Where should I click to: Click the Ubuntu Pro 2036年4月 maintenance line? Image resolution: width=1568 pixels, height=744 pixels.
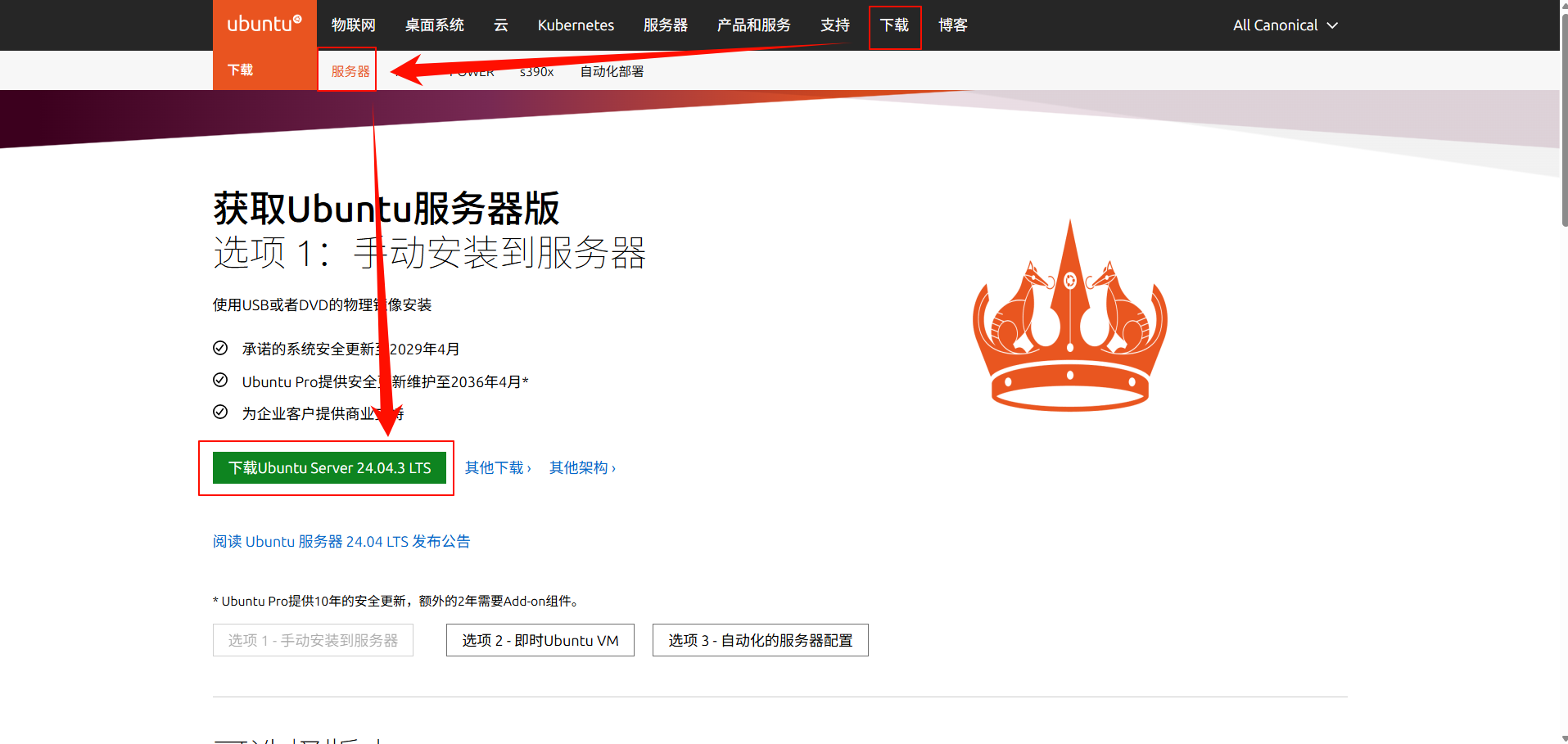coord(385,382)
